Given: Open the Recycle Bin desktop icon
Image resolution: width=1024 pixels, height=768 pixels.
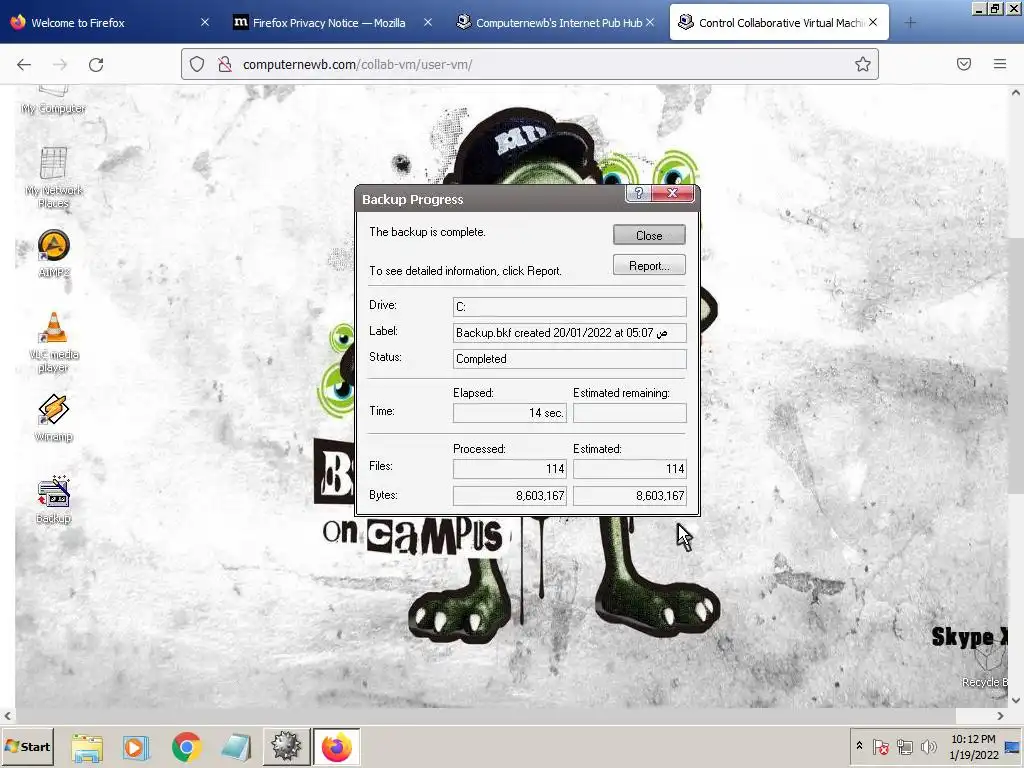Looking at the screenshot, I should 984,667.
